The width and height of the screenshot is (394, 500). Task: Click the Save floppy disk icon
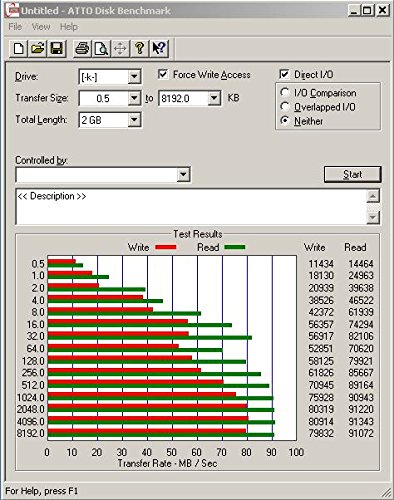[x=57, y=49]
